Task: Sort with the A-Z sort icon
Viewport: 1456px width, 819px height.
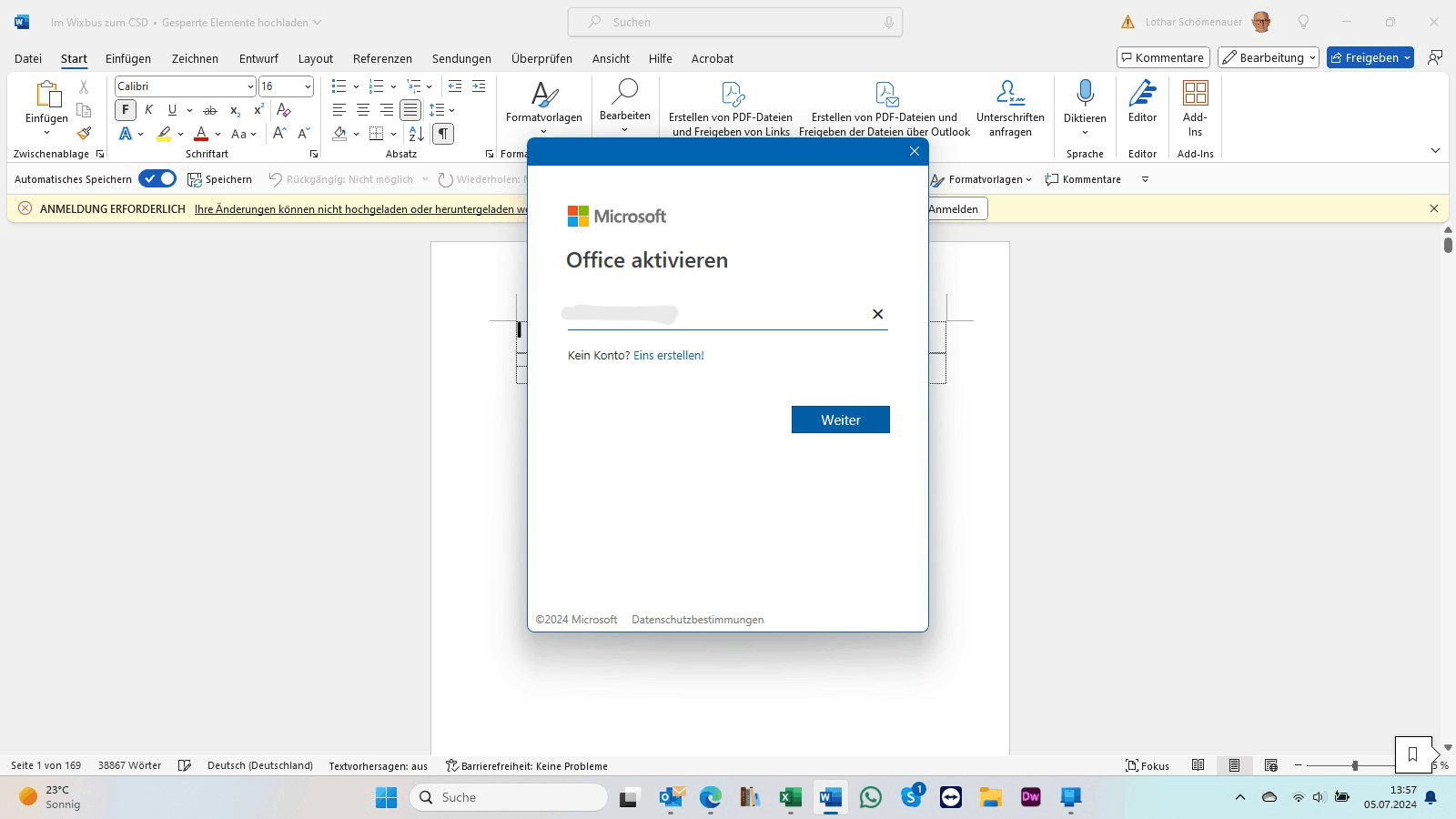Action: pyautogui.click(x=416, y=134)
